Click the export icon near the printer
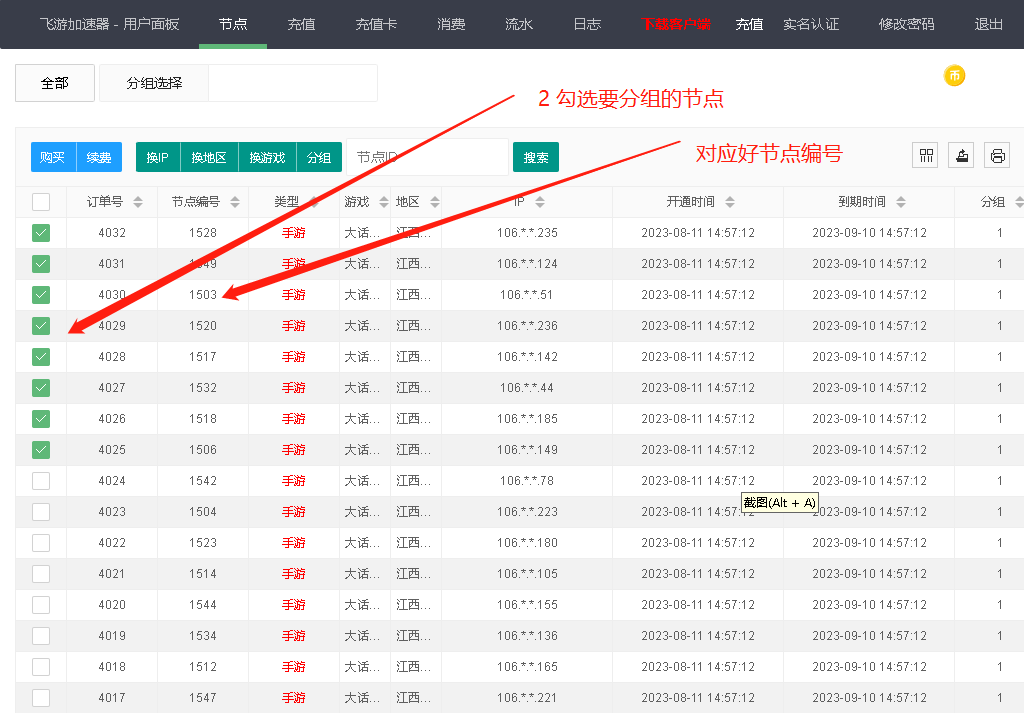 click(x=961, y=156)
